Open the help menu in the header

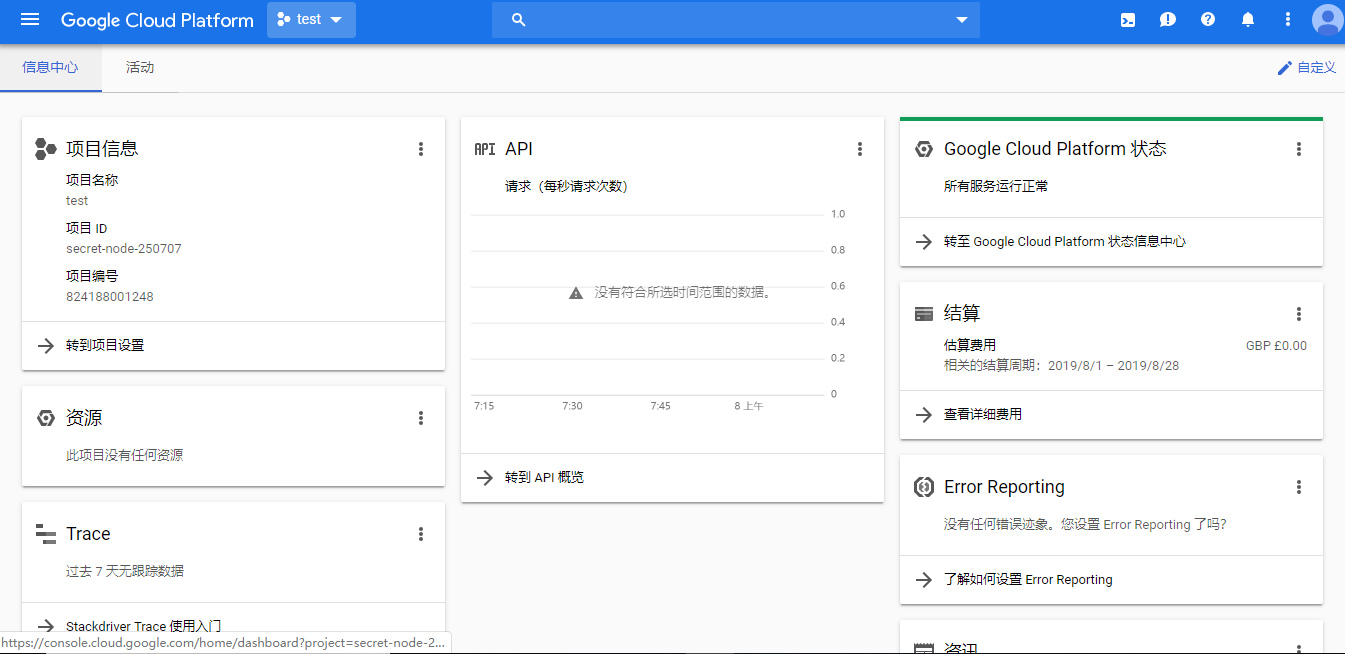[x=1207, y=19]
